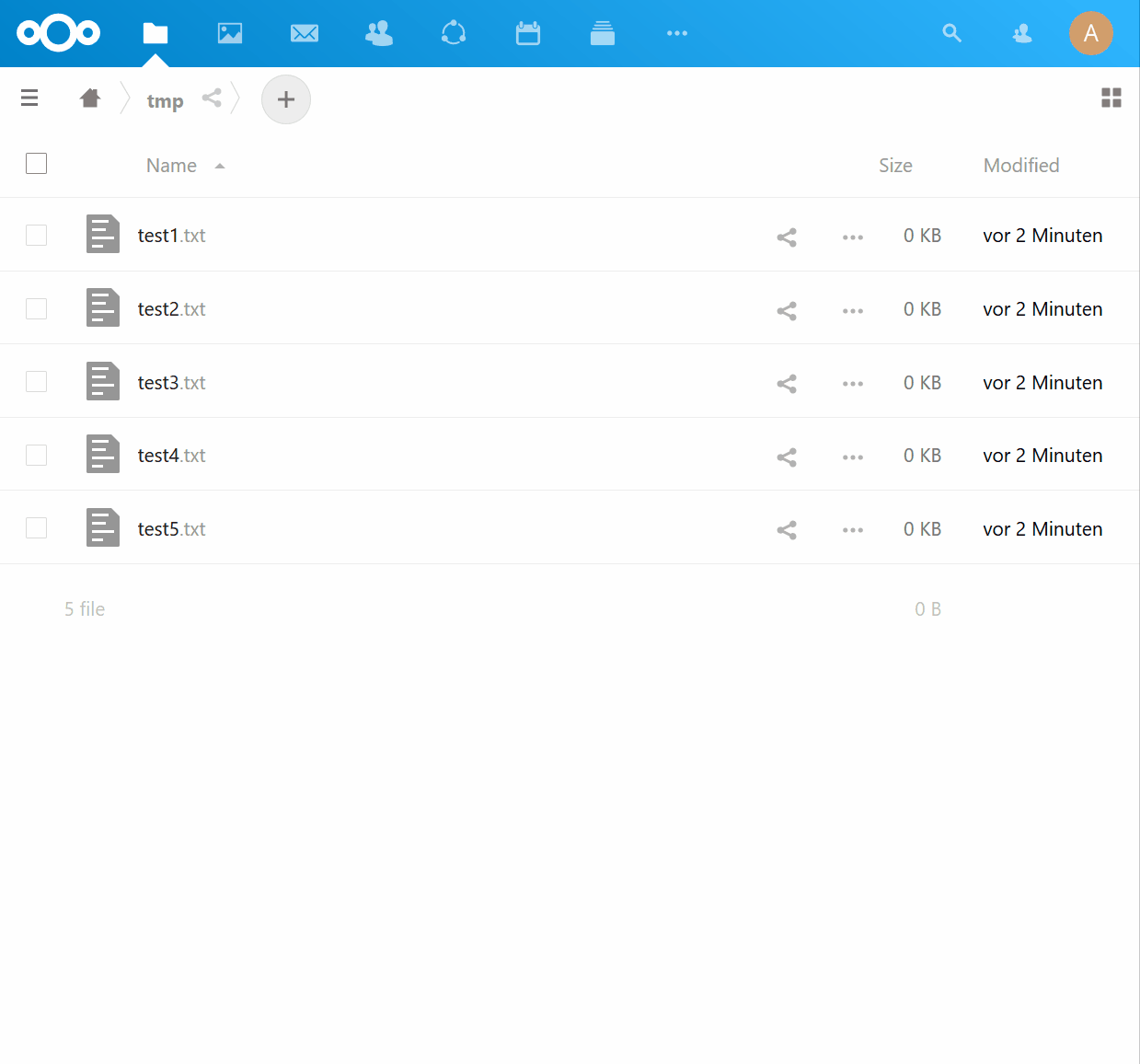Share the test1.txt file
Image resolution: width=1140 pixels, height=1064 pixels.
[787, 237]
